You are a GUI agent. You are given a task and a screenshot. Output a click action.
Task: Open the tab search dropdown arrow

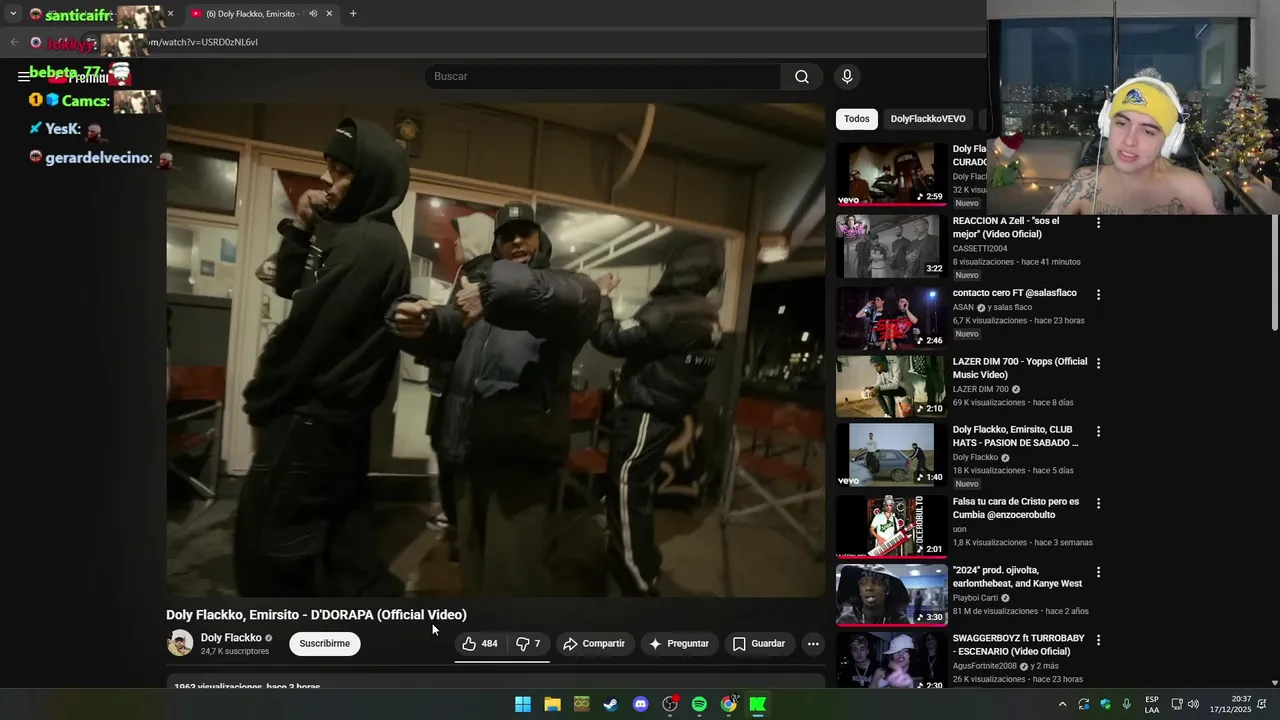pos(13,14)
